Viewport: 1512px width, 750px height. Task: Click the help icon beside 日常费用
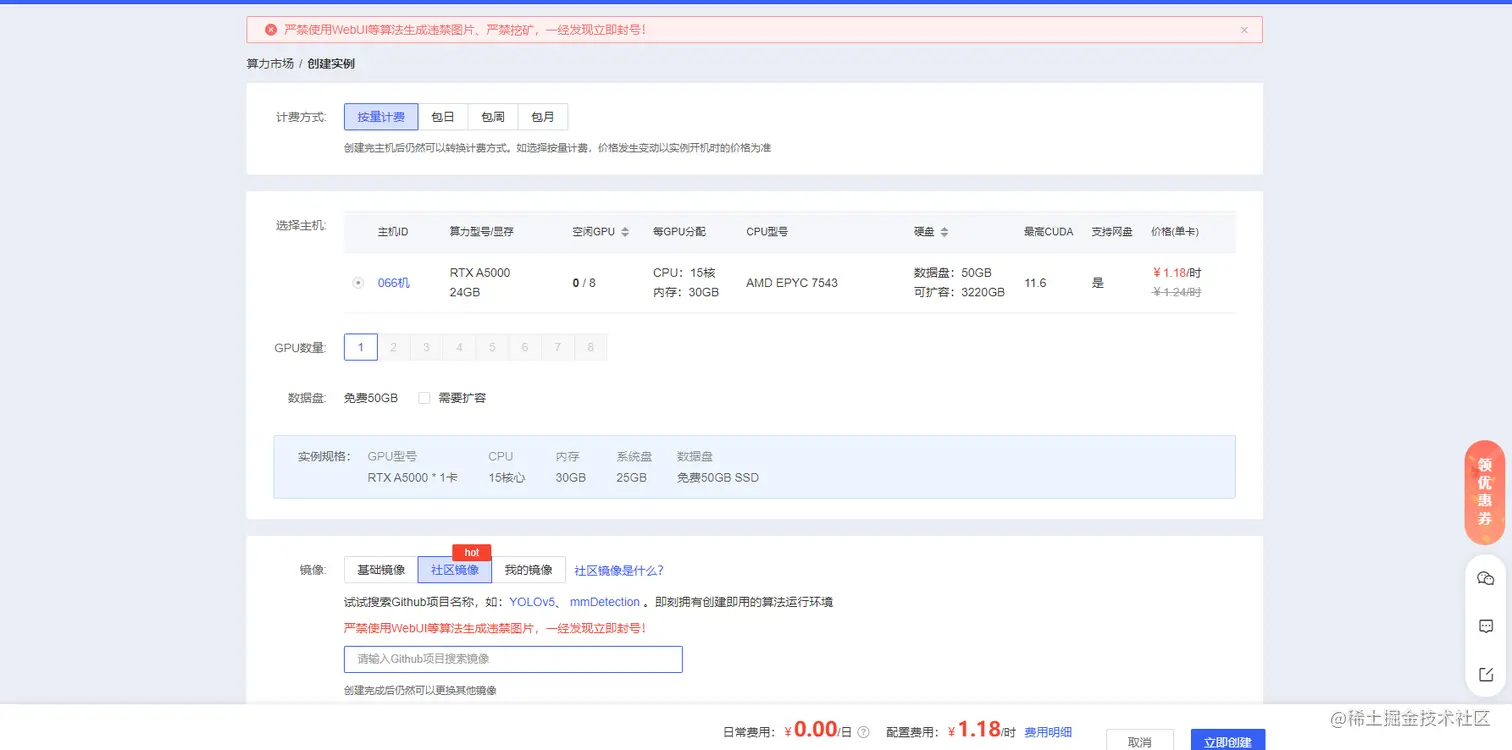click(x=863, y=732)
